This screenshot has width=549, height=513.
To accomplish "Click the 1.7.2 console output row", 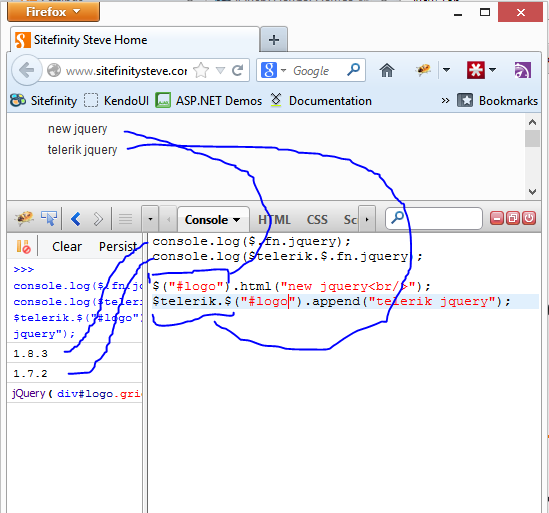I will point(75,374).
